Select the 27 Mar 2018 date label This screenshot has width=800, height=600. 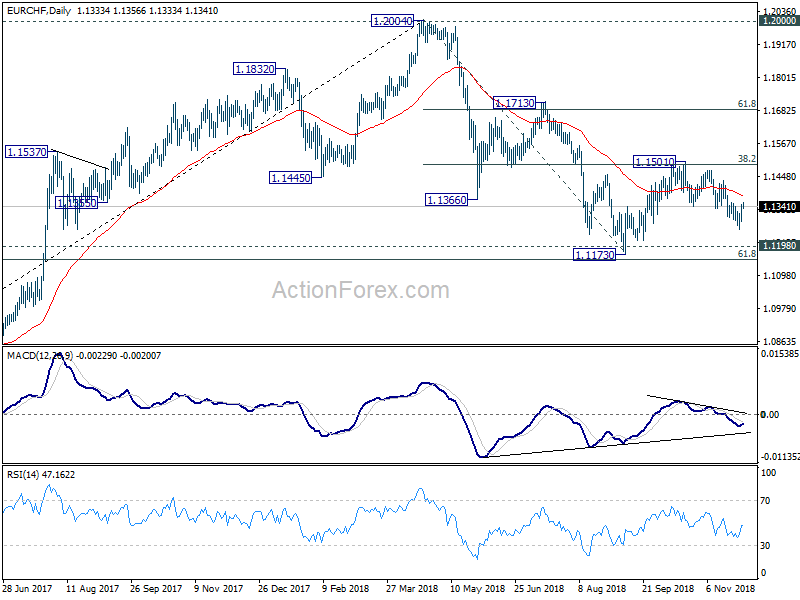[x=412, y=588]
